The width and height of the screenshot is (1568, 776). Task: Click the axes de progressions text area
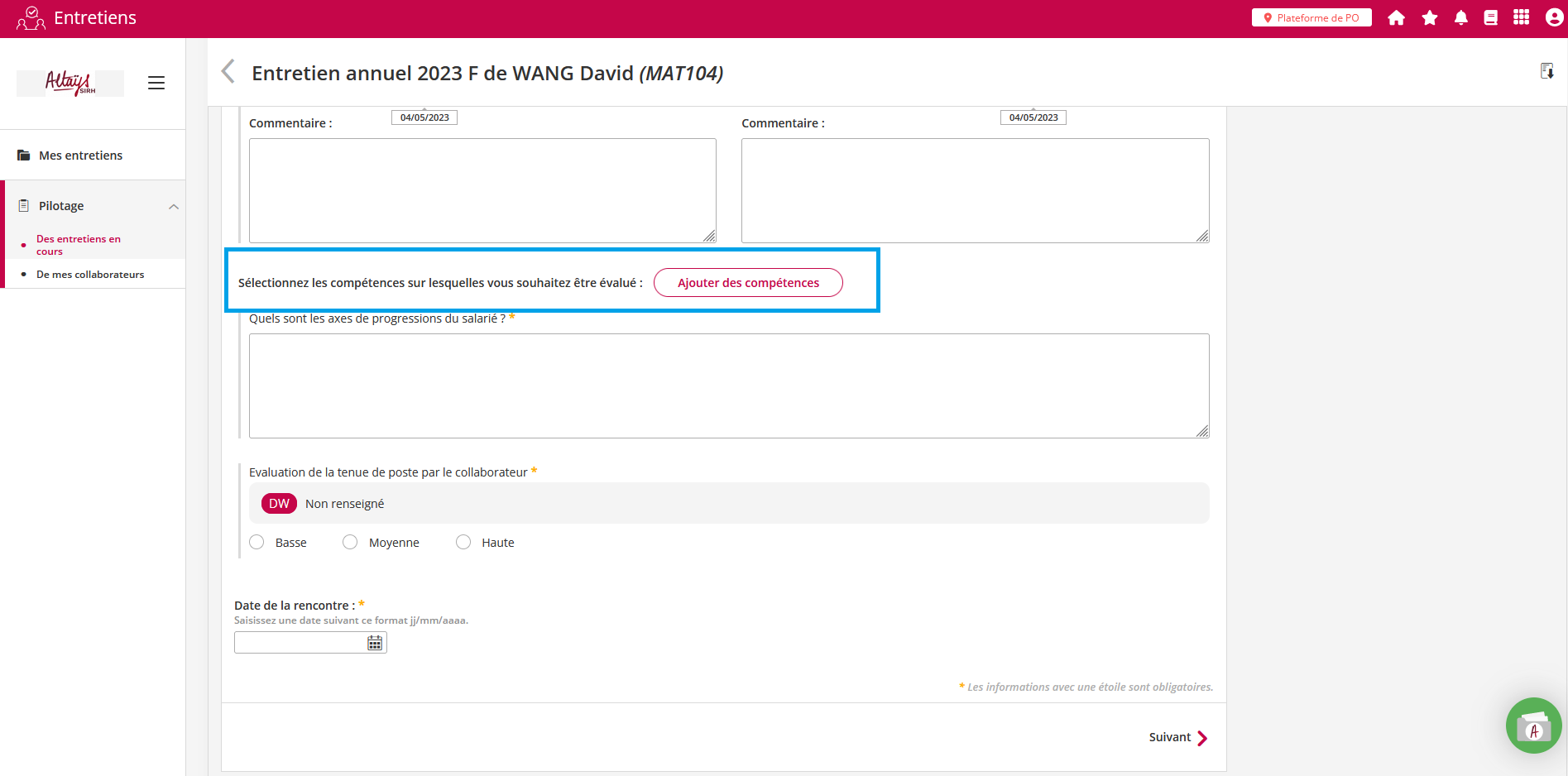(x=728, y=386)
